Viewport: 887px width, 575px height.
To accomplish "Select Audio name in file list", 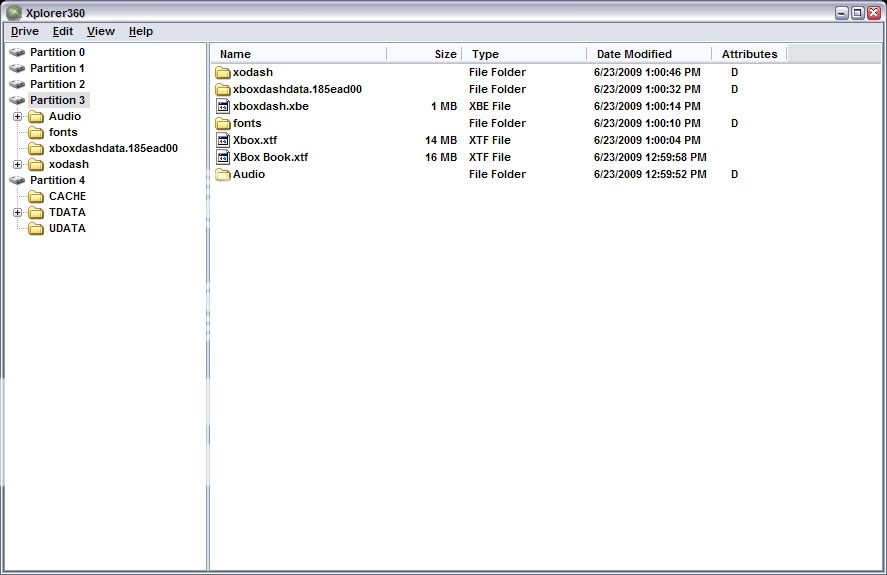I will coord(249,174).
